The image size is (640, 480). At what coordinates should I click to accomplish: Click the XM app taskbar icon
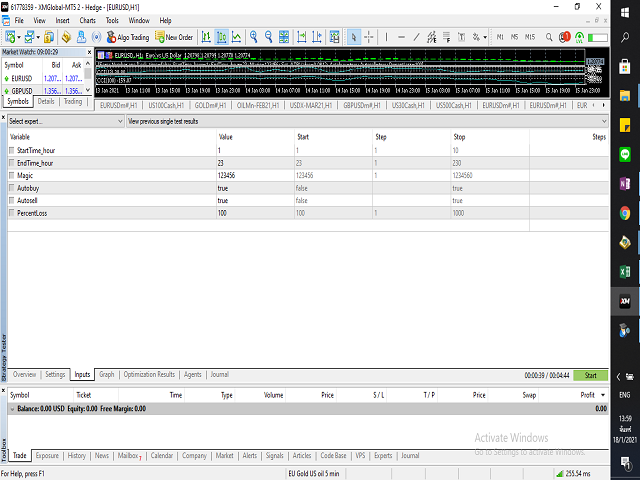click(x=624, y=299)
